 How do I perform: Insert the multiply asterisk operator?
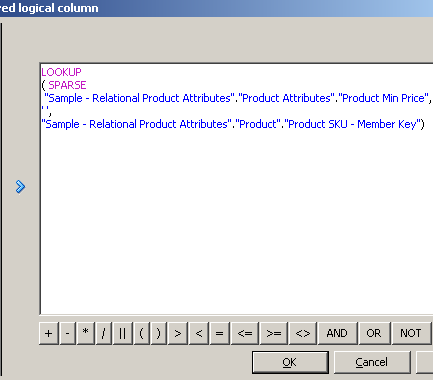pos(86,333)
